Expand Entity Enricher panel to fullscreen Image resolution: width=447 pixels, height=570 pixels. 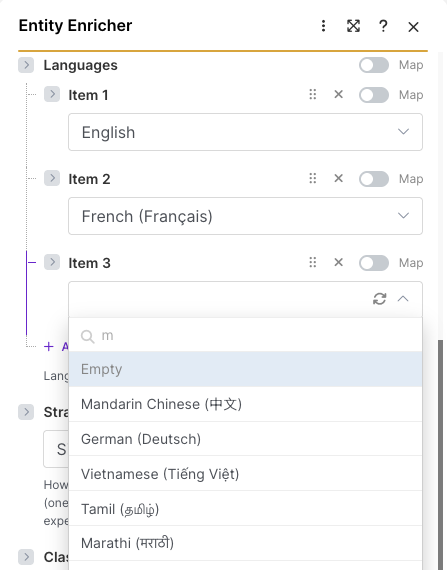point(353,26)
